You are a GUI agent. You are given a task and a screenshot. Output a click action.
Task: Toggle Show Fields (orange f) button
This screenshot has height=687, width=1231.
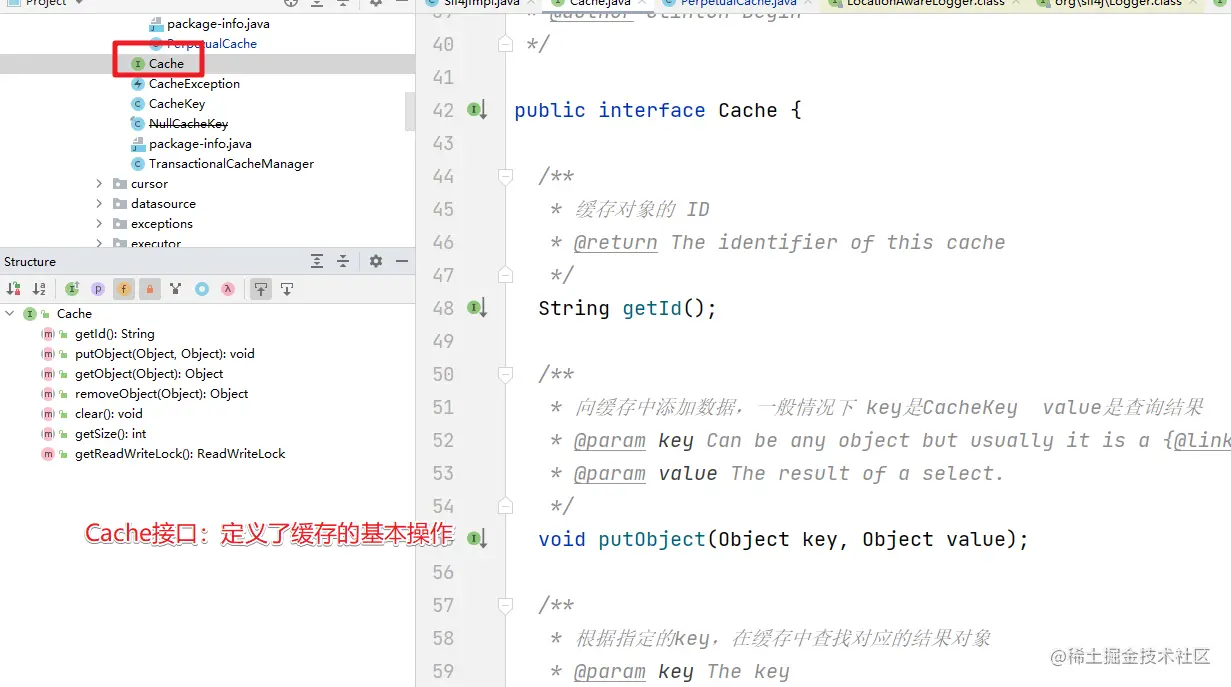[124, 289]
